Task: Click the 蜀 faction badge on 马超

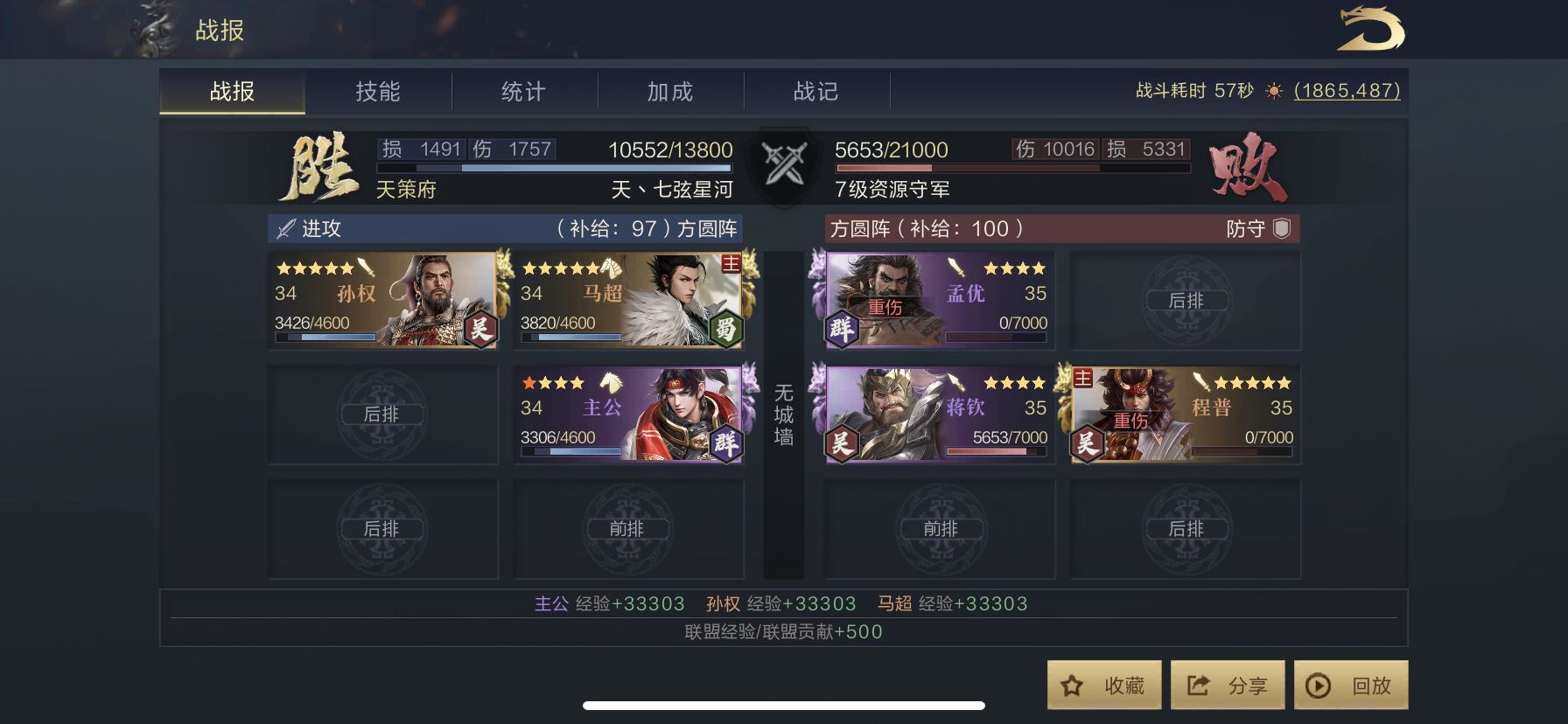Action: 725,329
